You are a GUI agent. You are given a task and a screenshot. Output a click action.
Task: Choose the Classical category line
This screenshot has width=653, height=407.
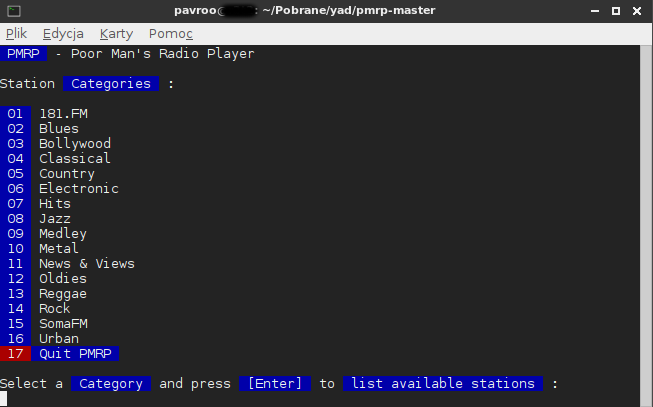pos(74,159)
